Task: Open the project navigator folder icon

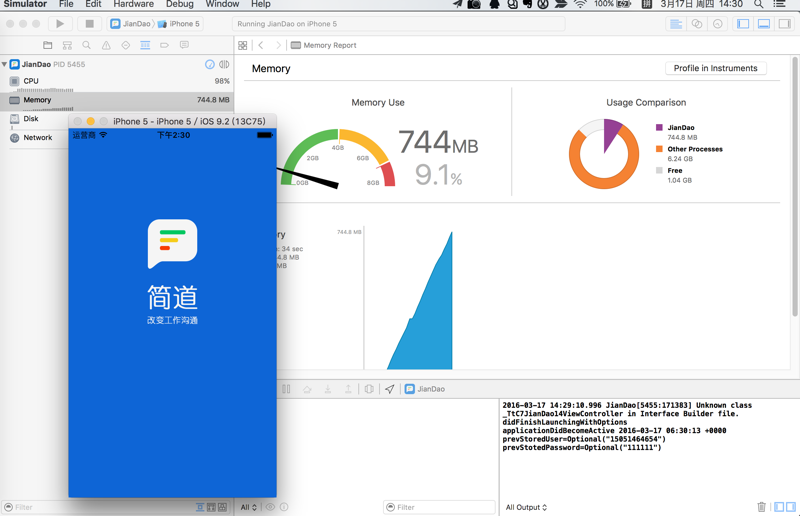Action: [47, 45]
